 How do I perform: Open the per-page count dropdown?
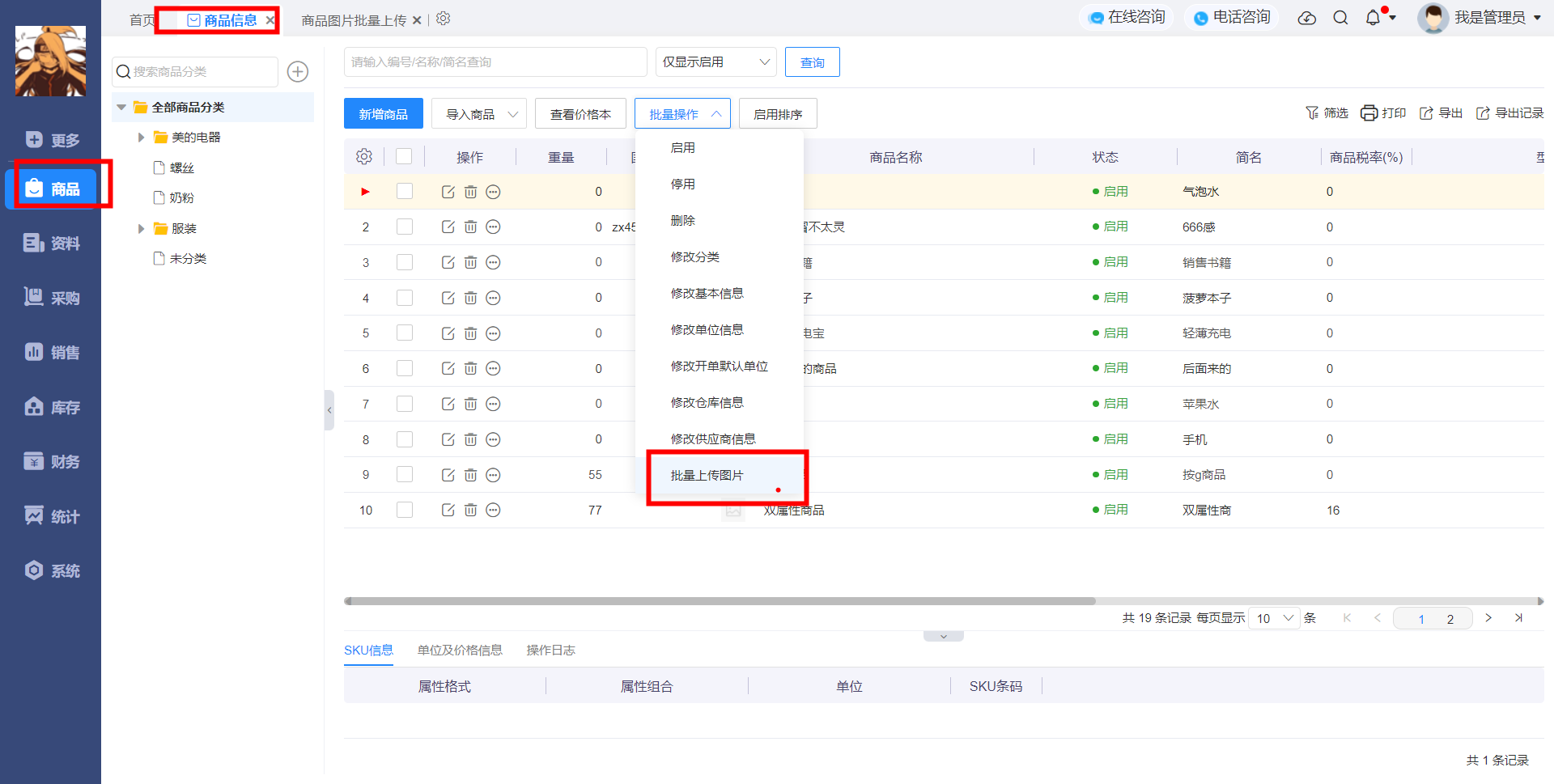[1275, 618]
